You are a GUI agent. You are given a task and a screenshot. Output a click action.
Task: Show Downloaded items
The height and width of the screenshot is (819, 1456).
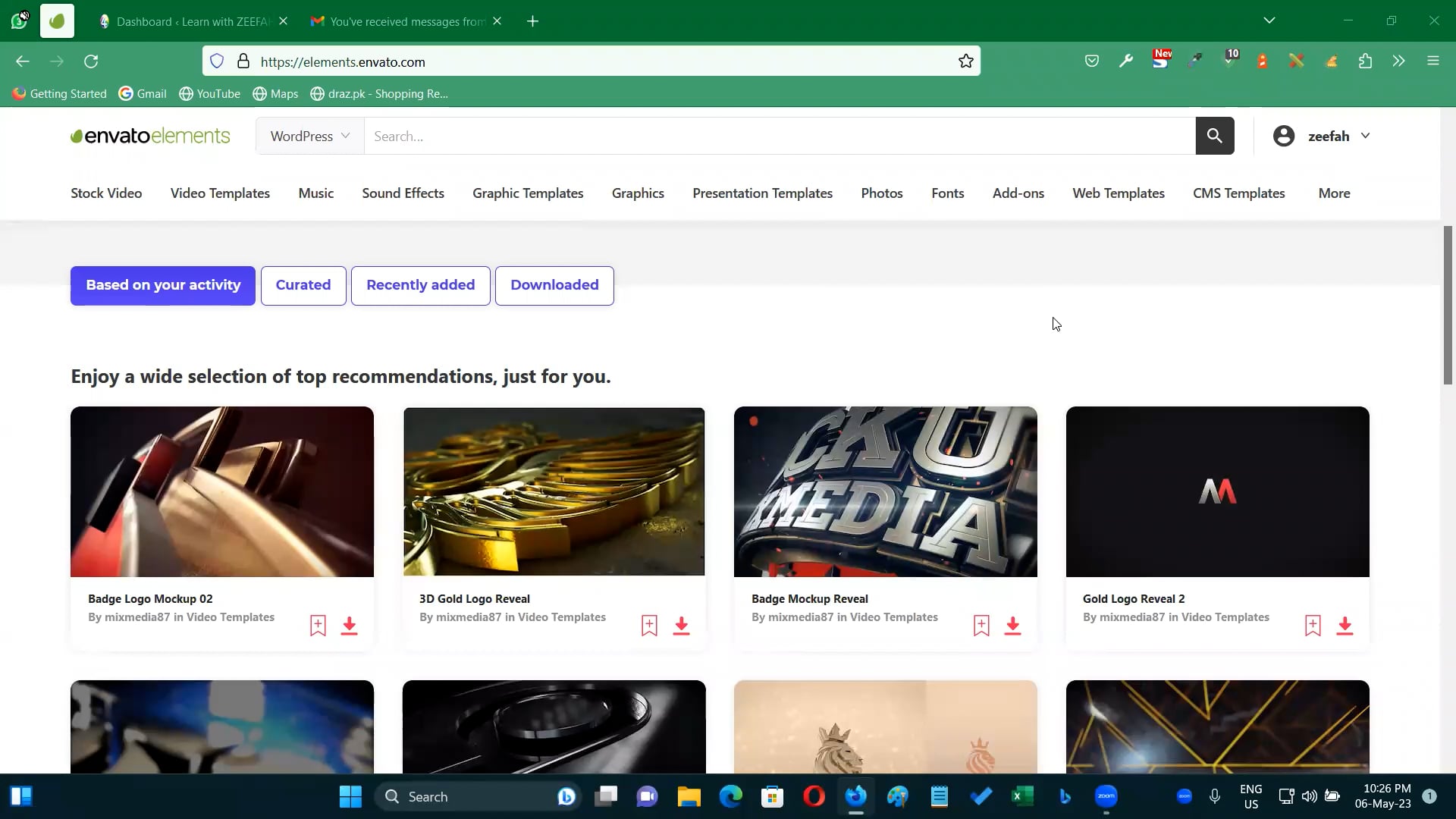click(x=554, y=285)
